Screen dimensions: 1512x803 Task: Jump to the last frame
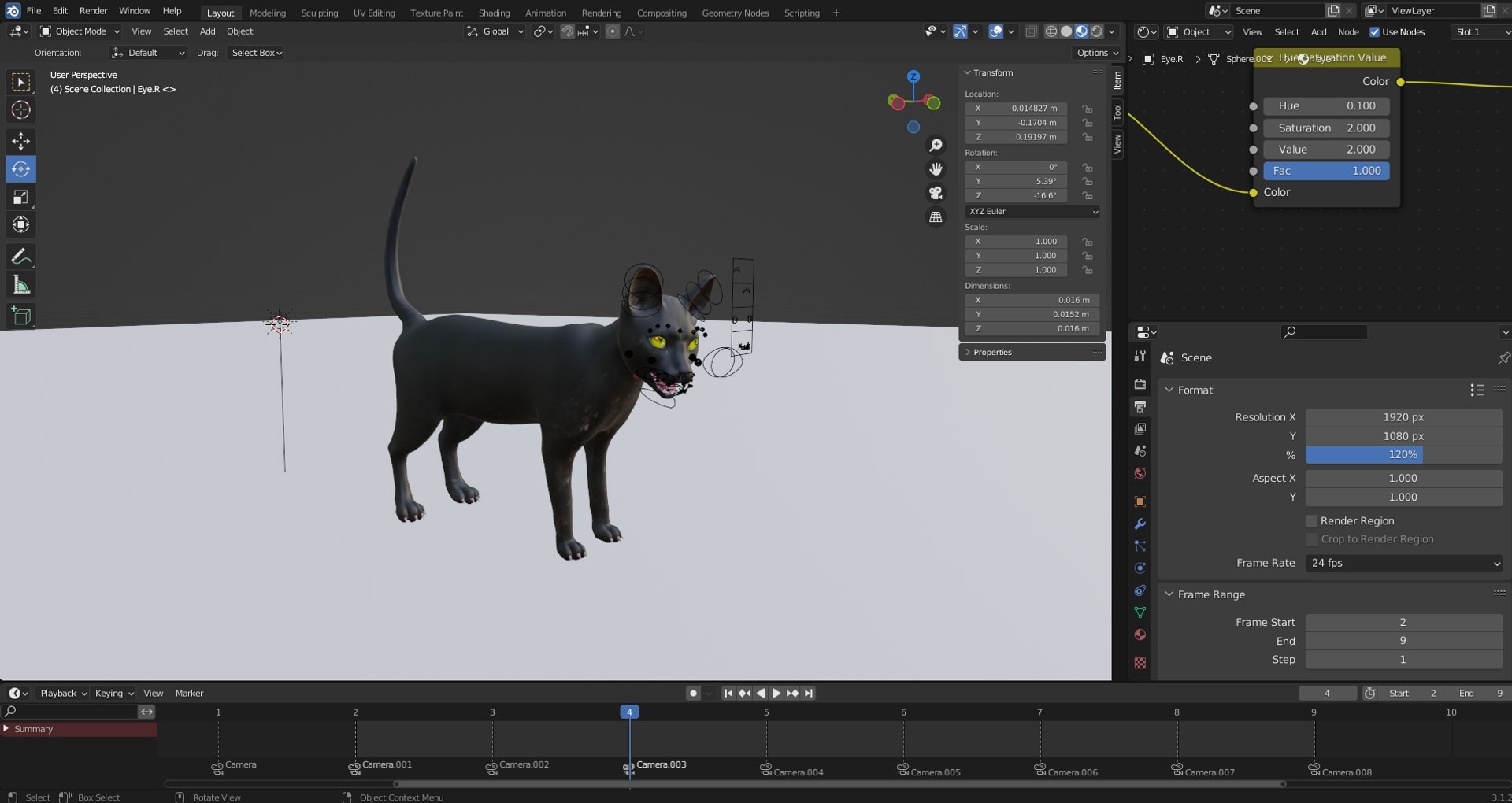809,694
